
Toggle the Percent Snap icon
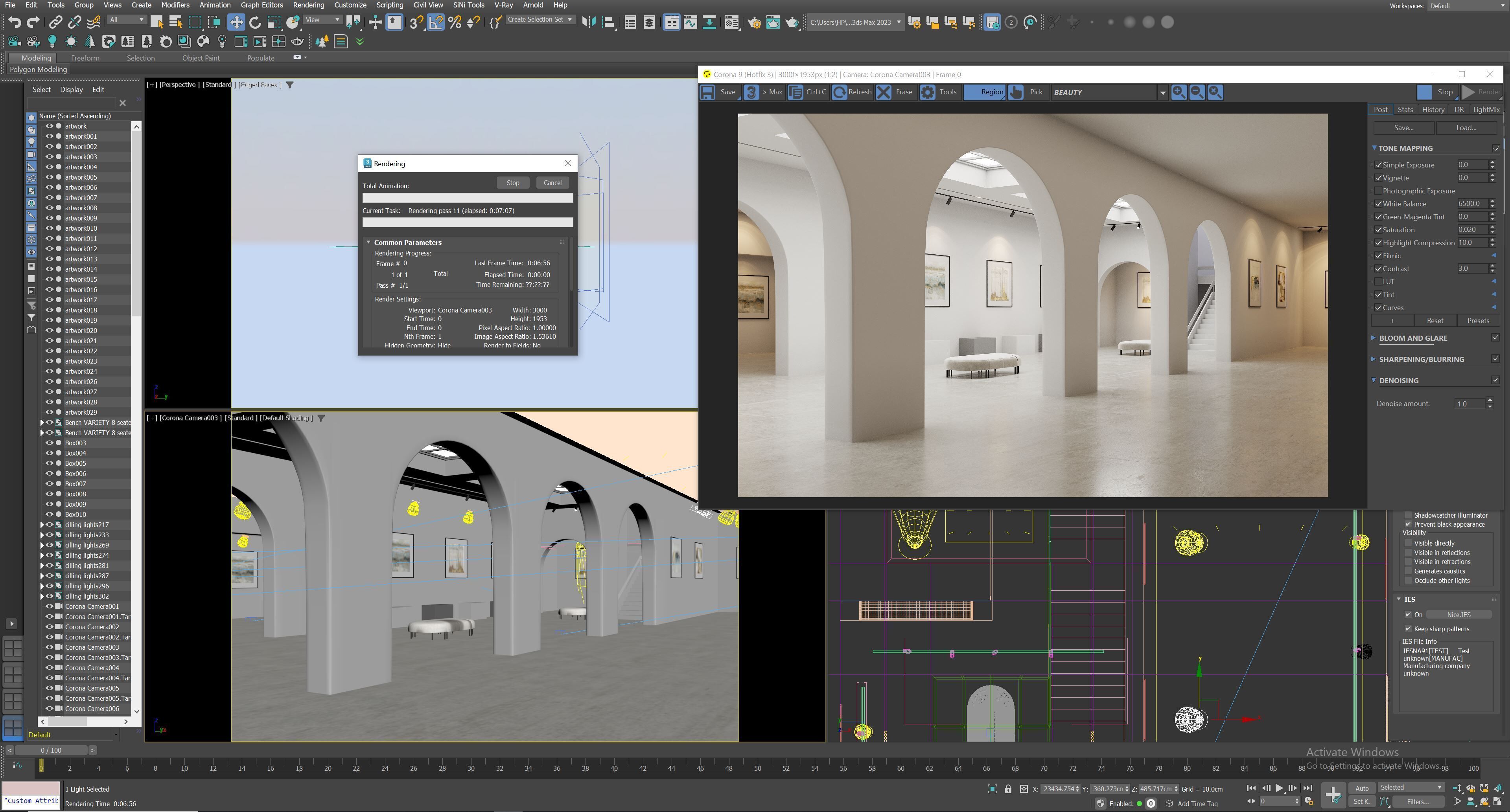454,22
